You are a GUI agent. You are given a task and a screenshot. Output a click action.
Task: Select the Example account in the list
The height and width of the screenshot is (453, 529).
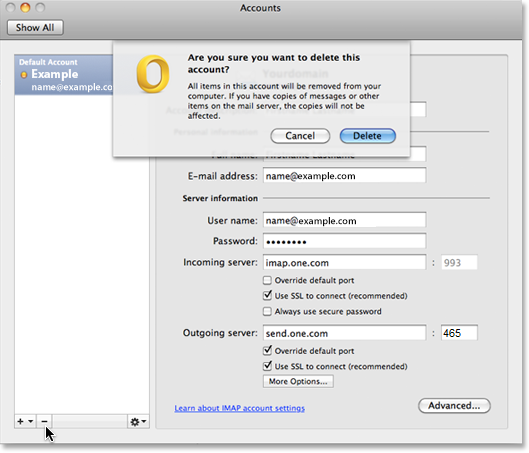pyautogui.click(x=64, y=75)
